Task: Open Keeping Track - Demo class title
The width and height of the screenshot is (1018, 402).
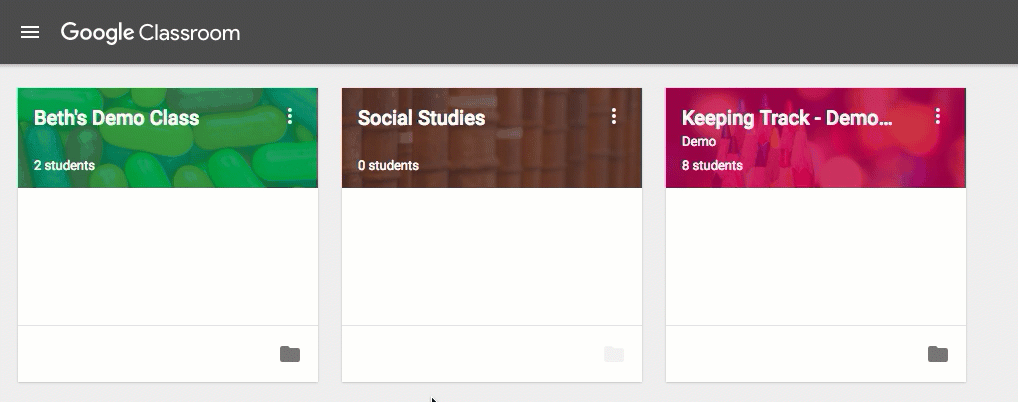Action: click(787, 118)
